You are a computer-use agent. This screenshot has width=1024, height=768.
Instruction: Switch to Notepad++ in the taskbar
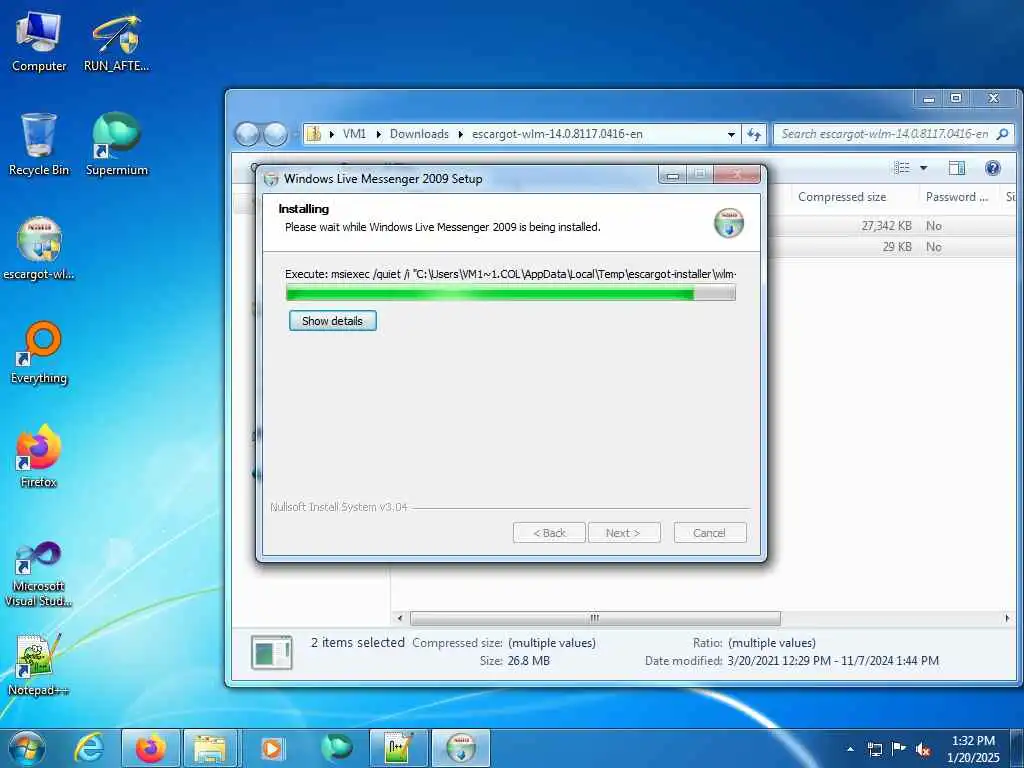pos(398,748)
